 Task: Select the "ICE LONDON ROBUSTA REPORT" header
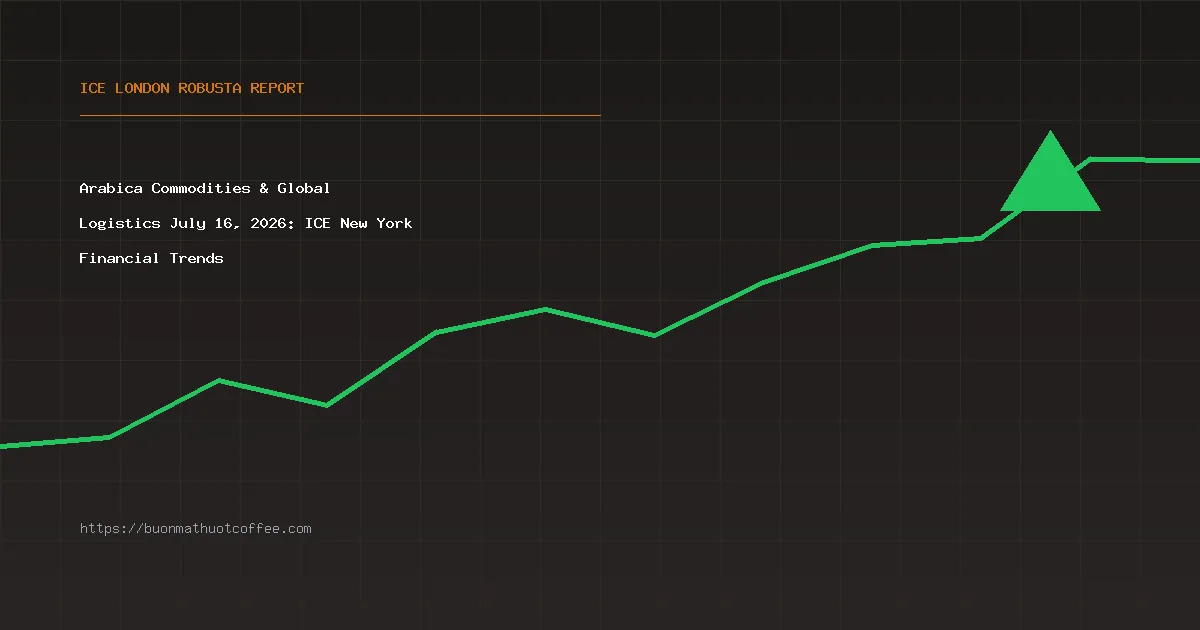tap(192, 88)
